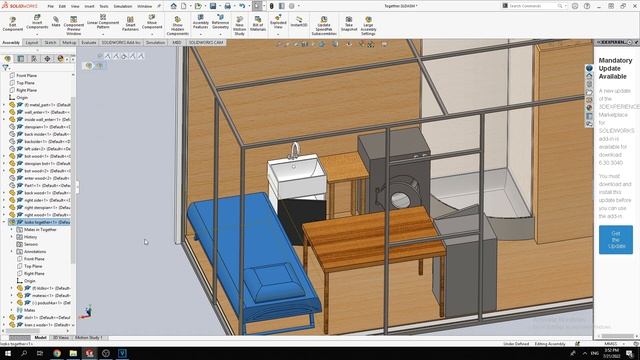Screen dimensions: 640x360
Task: Select the Move Component tool
Action: pyautogui.click(x=152, y=22)
